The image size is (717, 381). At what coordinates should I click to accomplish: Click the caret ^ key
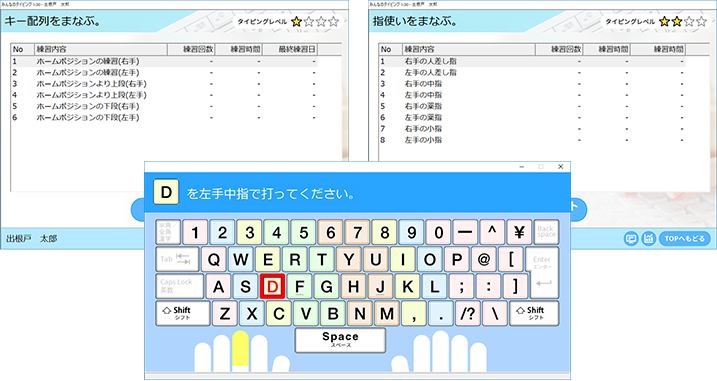492,232
